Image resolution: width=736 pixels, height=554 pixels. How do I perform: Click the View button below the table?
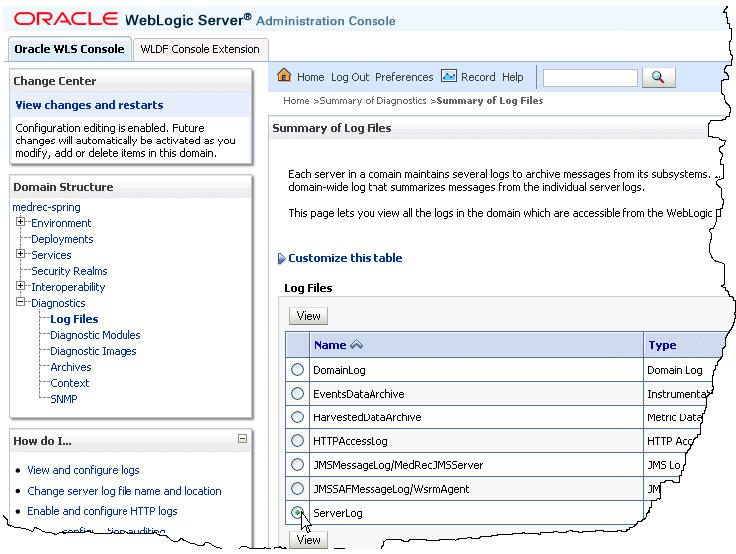click(308, 540)
